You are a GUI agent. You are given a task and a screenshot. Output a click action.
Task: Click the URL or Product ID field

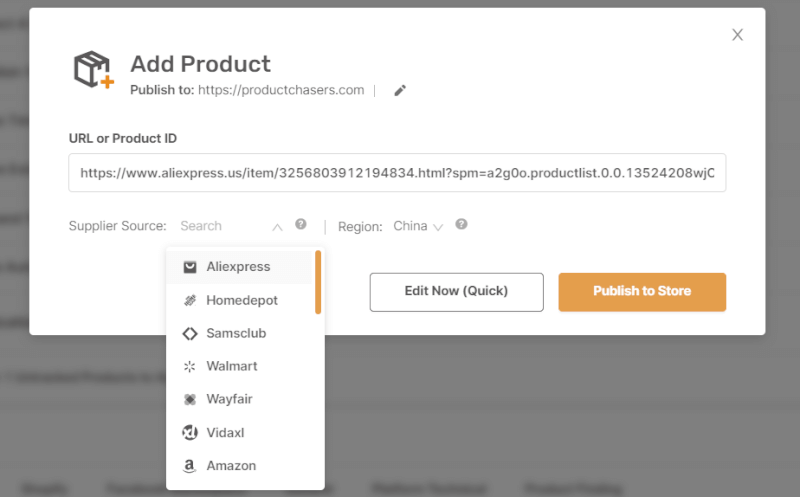click(397, 173)
